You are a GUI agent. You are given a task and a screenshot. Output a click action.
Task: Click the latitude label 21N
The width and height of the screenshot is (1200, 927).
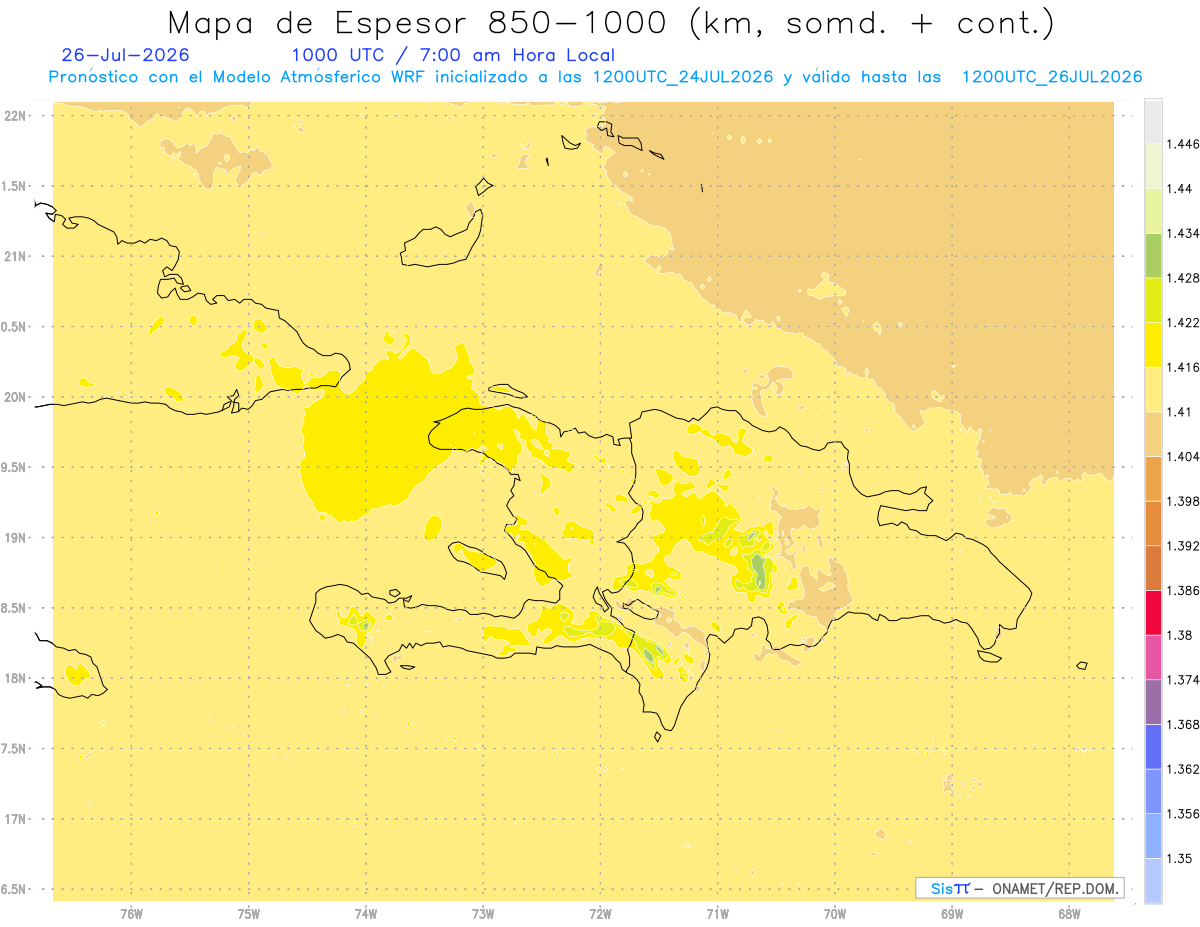coord(14,256)
